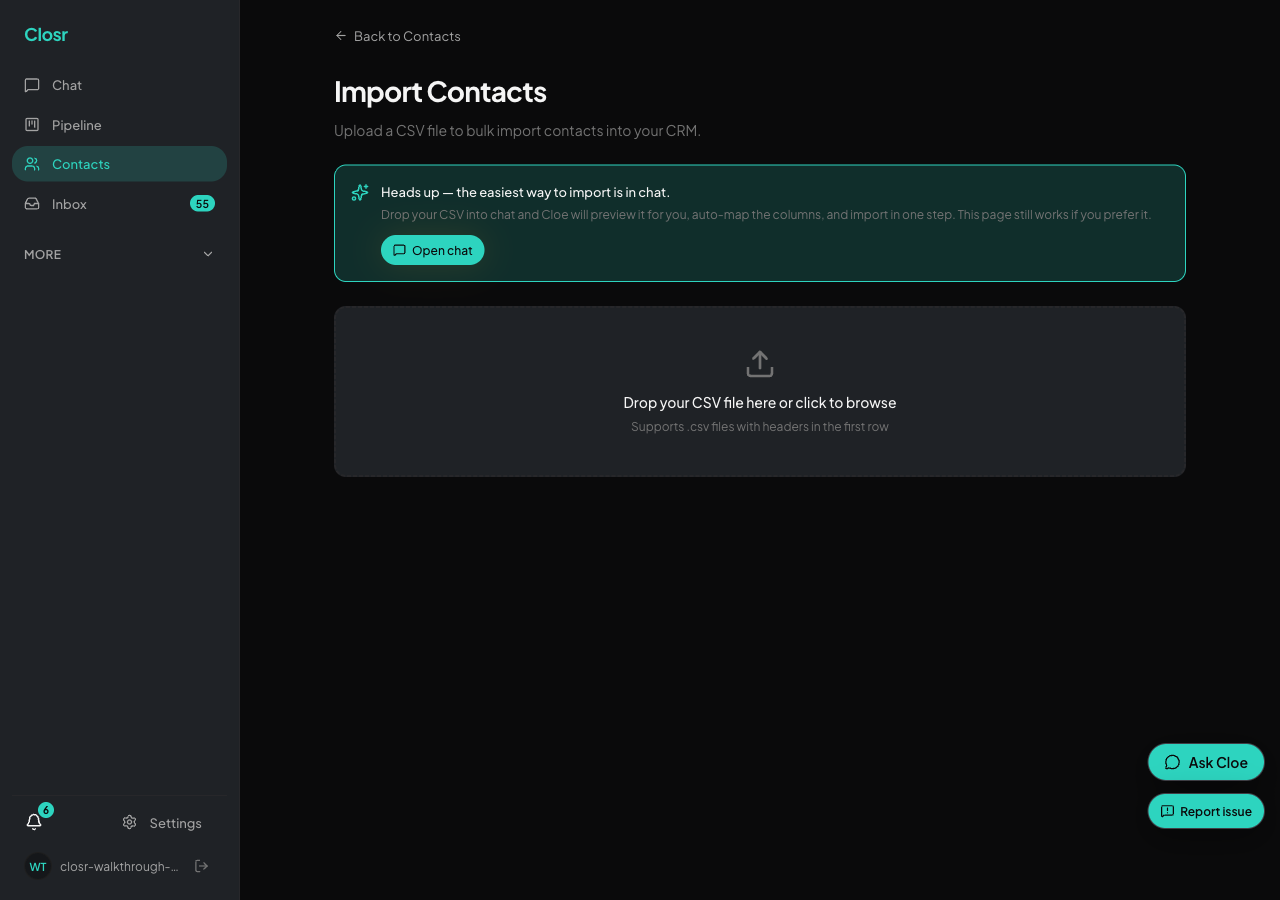The height and width of the screenshot is (900, 1280).
Task: Click the Chat speech bubble icon in sidebar
Action: pyautogui.click(x=32, y=85)
